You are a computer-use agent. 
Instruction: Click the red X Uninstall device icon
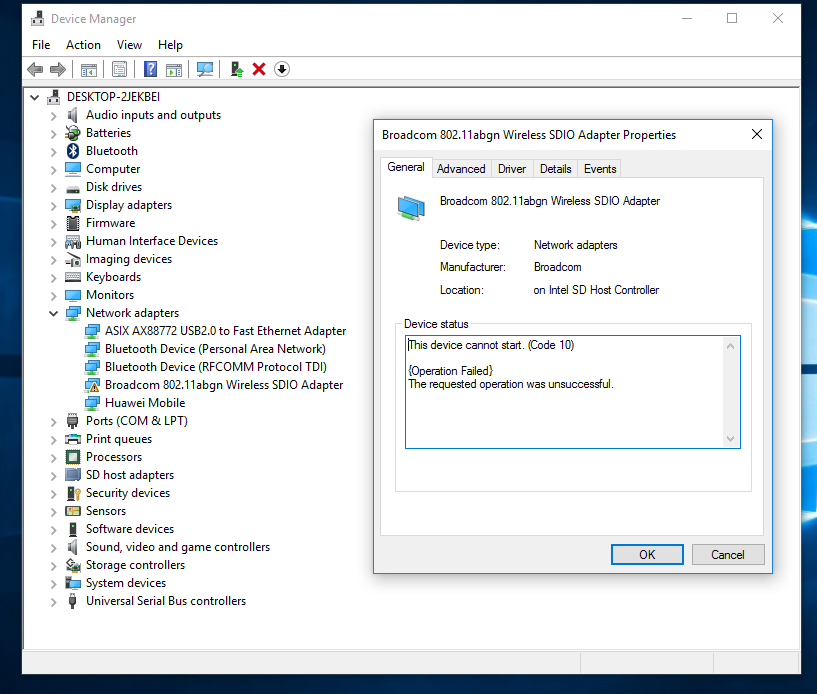pyautogui.click(x=259, y=69)
